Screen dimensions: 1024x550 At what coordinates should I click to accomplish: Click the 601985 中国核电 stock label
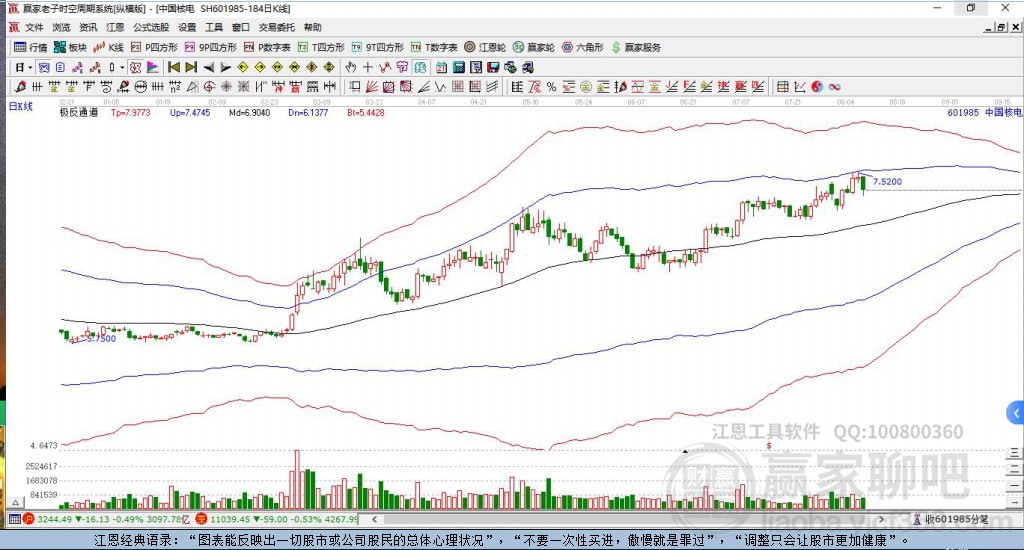pos(984,112)
